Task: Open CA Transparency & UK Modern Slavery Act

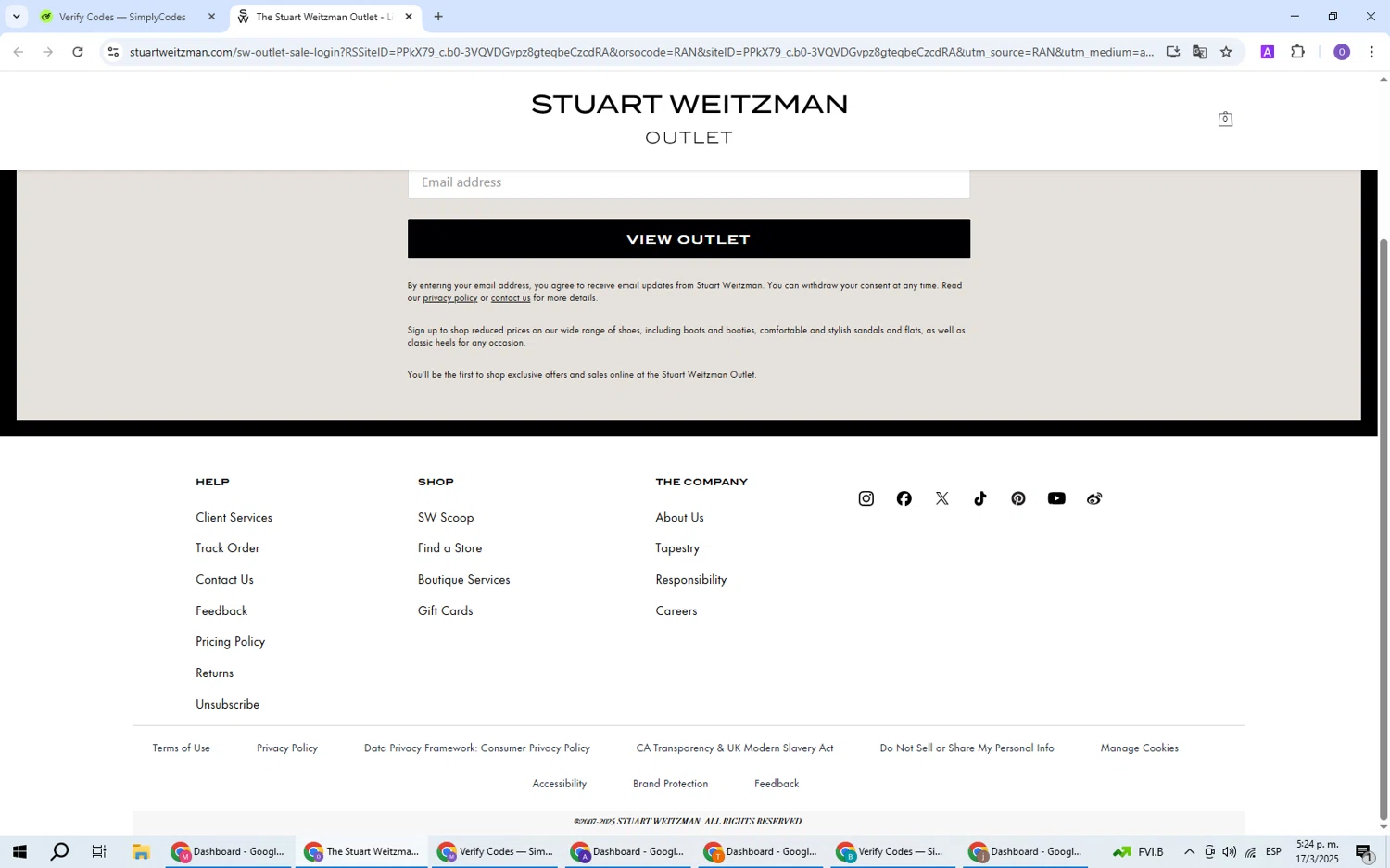Action: (735, 748)
